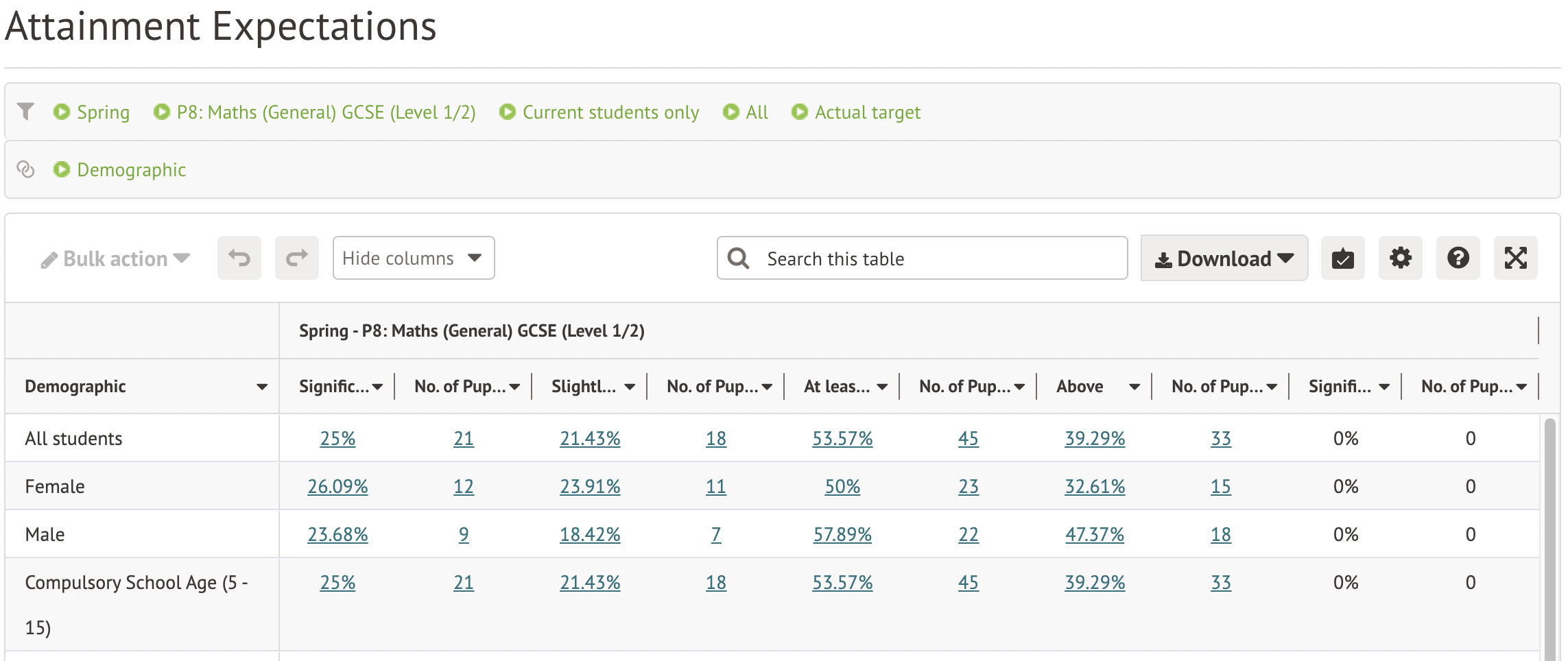Open Female 26.09% link
The height and width of the screenshot is (661, 1568).
coord(337,487)
